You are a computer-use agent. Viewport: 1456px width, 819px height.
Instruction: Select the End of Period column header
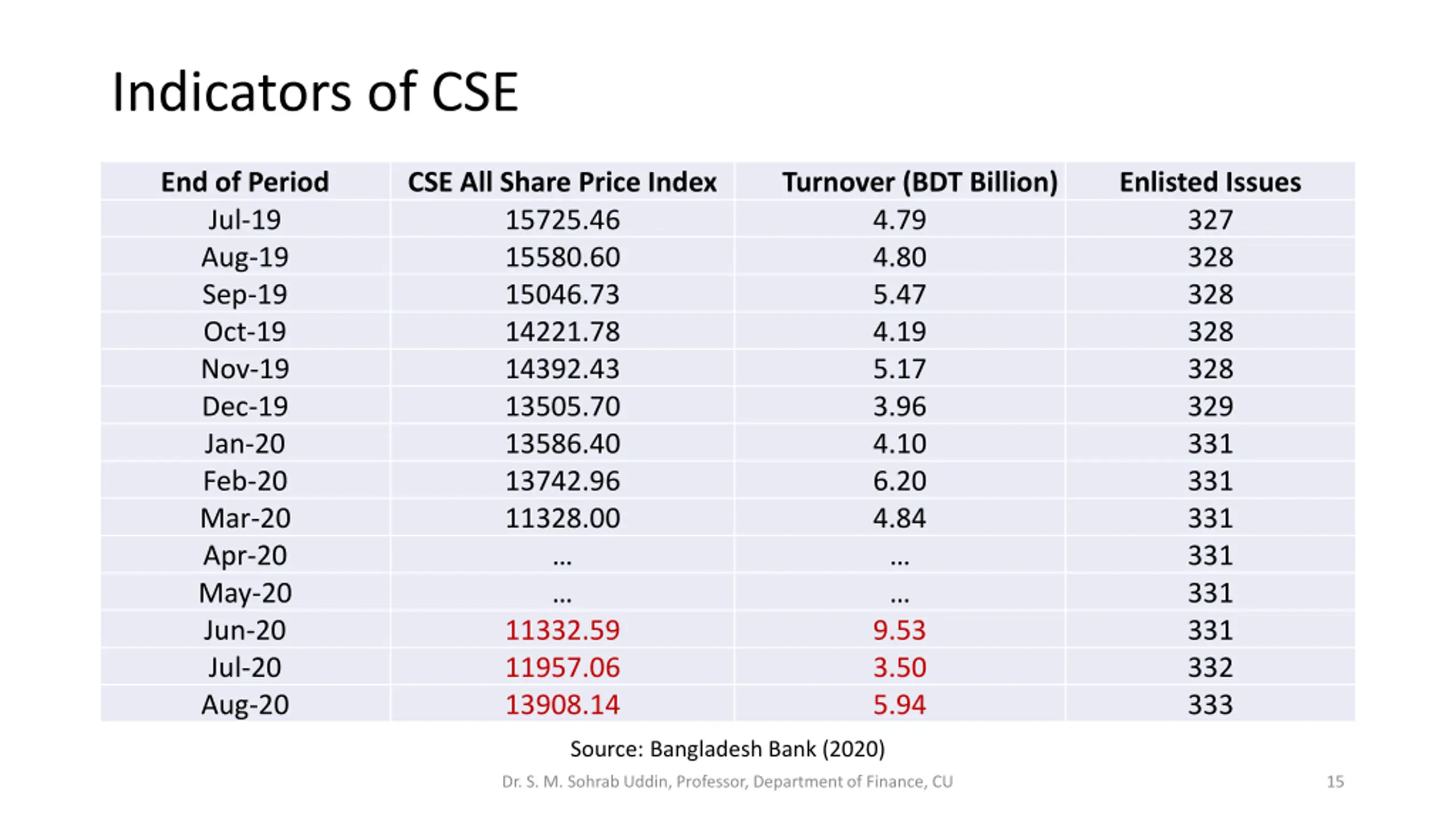pyautogui.click(x=245, y=182)
